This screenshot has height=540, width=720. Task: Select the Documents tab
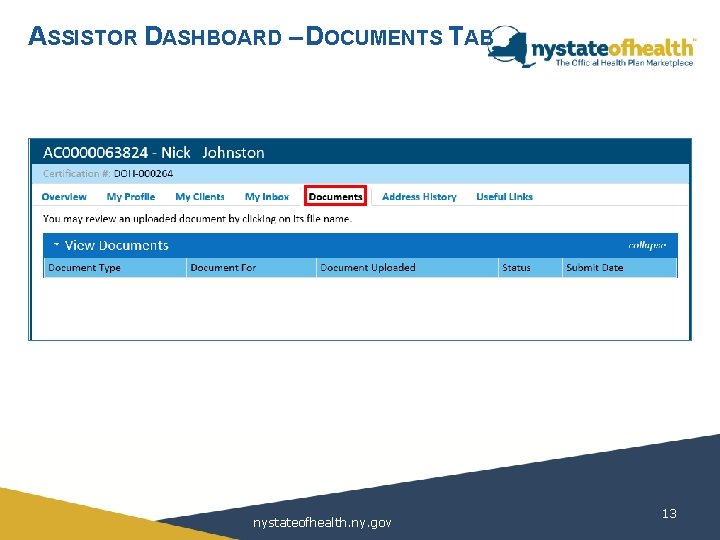click(x=335, y=196)
